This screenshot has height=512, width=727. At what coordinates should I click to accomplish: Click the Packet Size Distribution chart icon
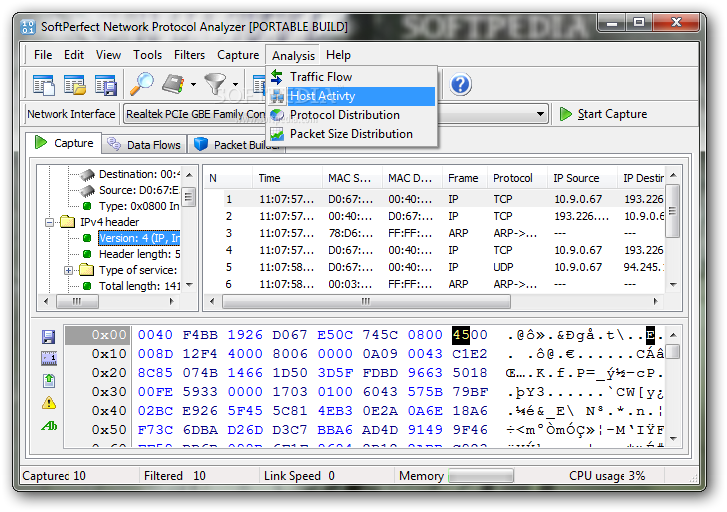277,134
